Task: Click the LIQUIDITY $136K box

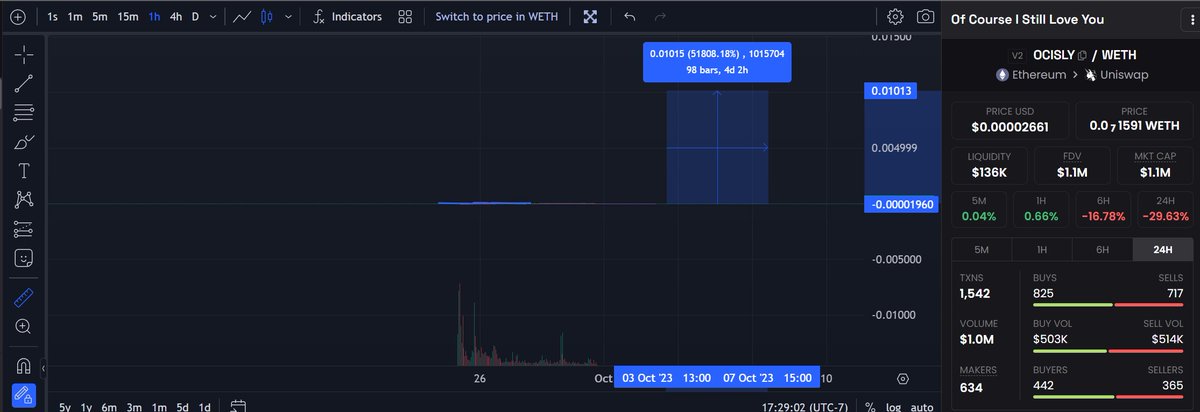Action: coord(989,165)
